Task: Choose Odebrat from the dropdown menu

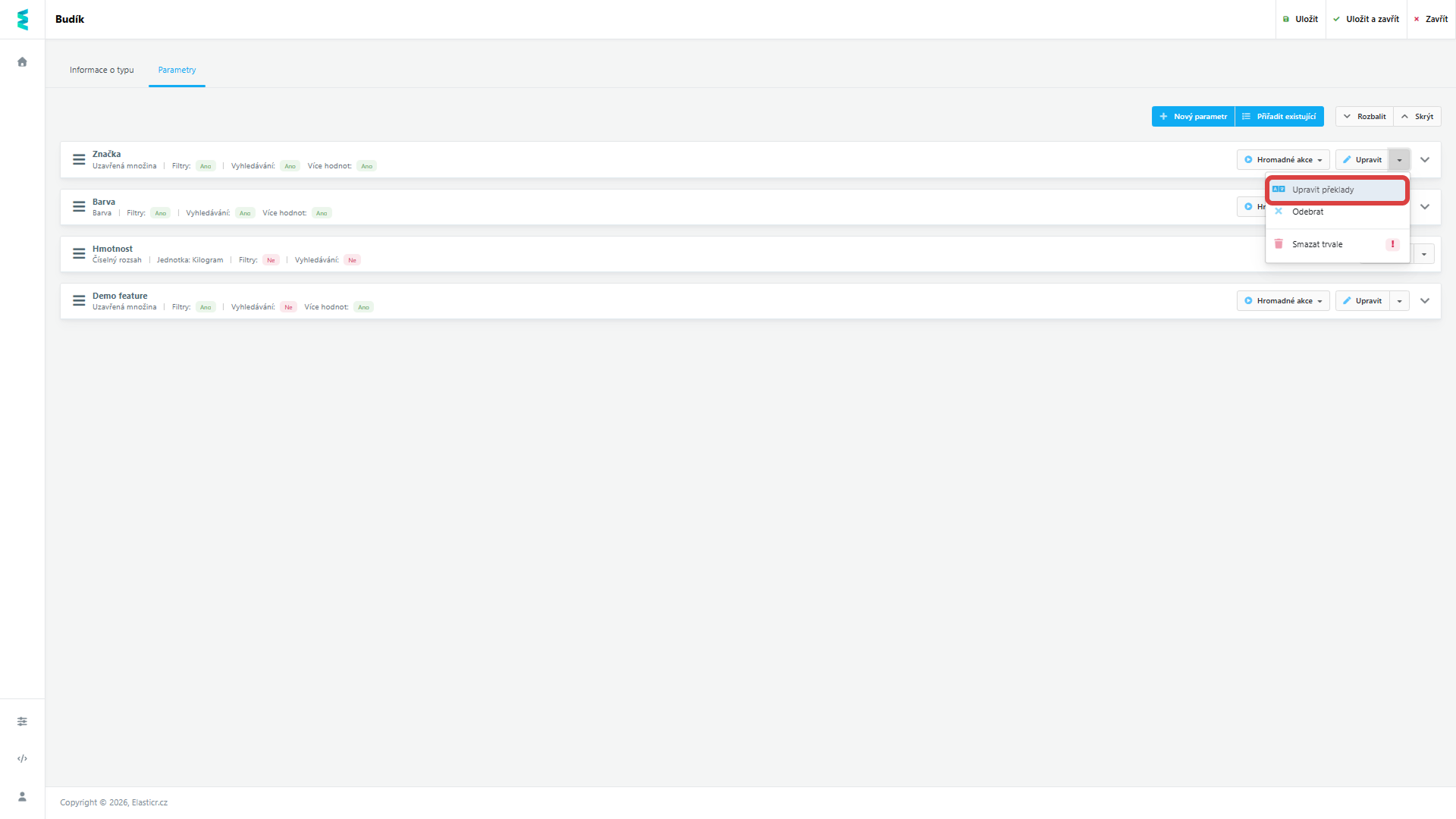Action: [x=1308, y=212]
